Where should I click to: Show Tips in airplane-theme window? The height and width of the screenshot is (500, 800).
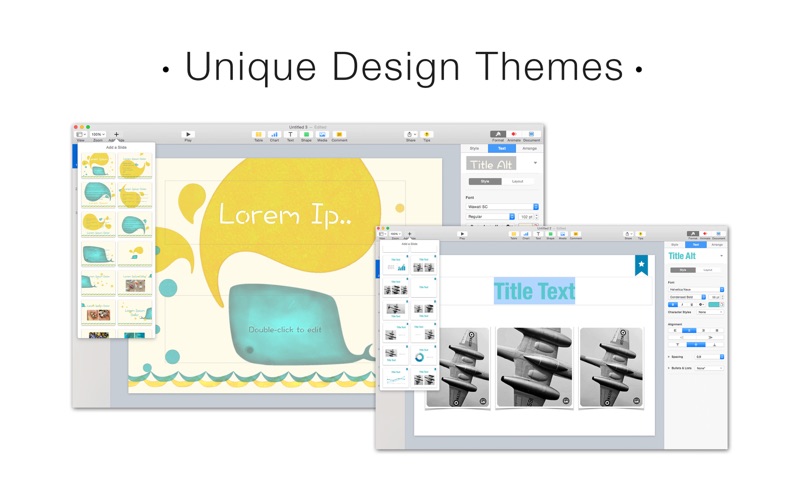(x=641, y=234)
